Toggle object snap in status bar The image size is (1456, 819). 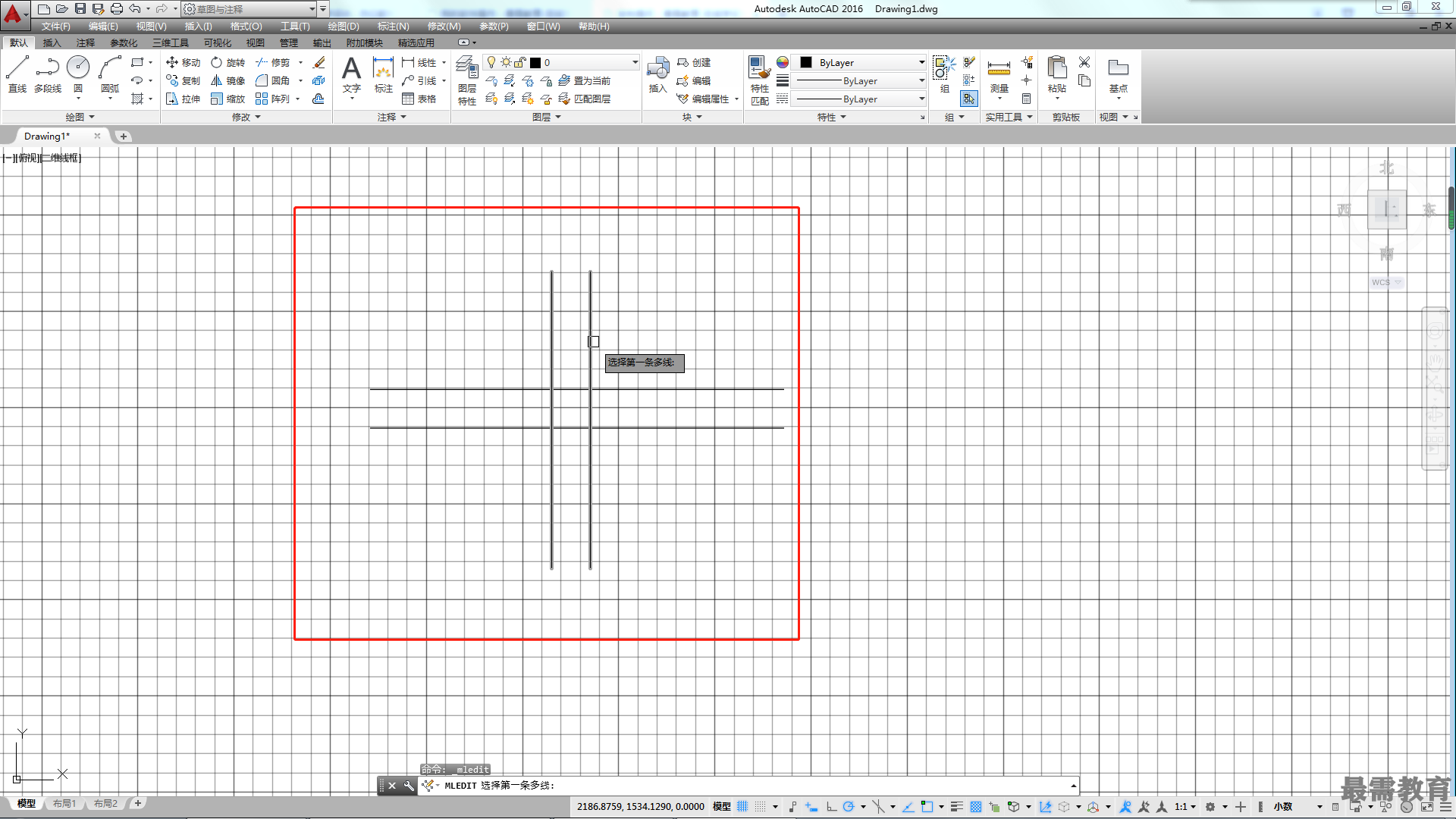click(x=926, y=806)
